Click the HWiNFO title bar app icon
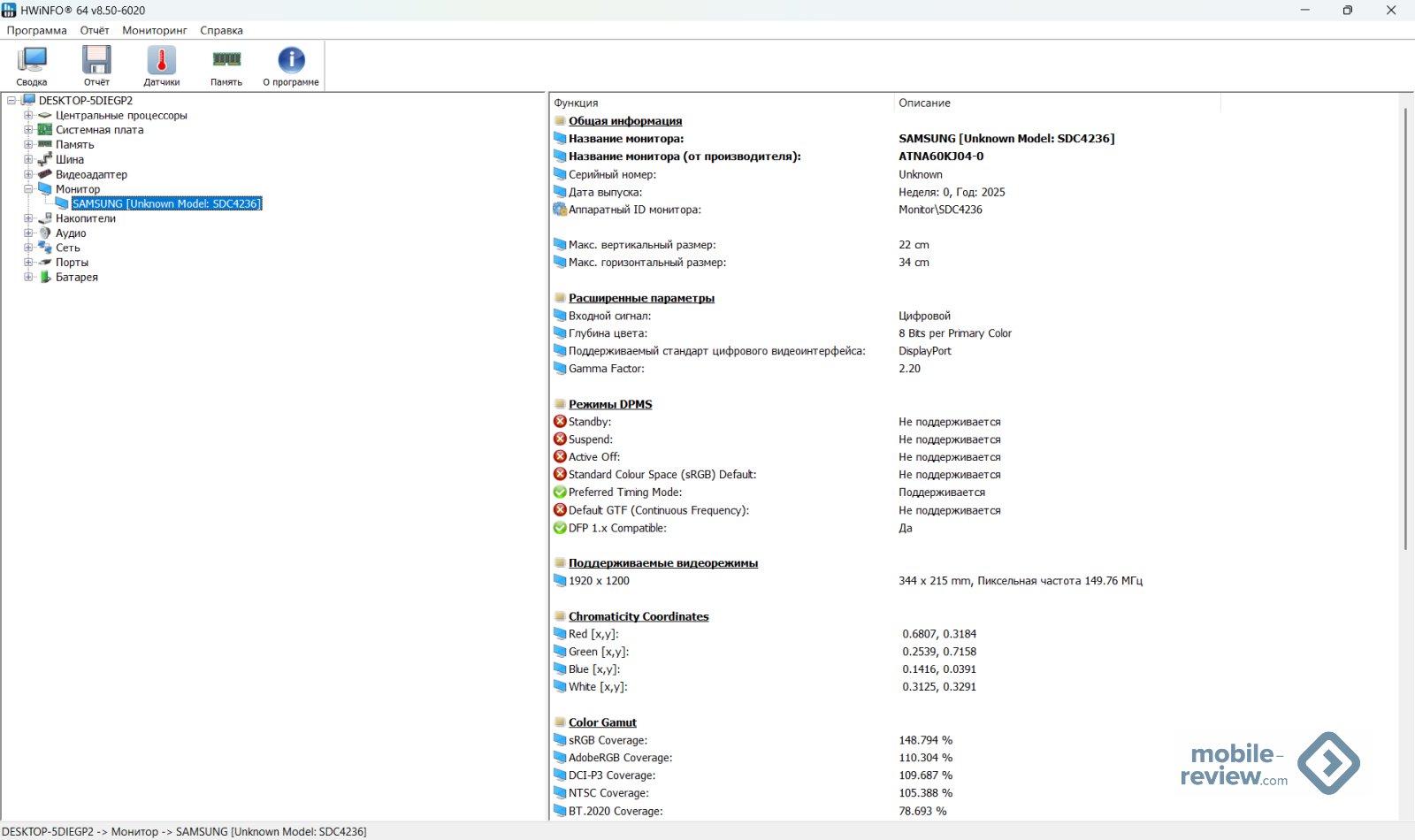Viewport: 1415px width, 840px height. 9,10
